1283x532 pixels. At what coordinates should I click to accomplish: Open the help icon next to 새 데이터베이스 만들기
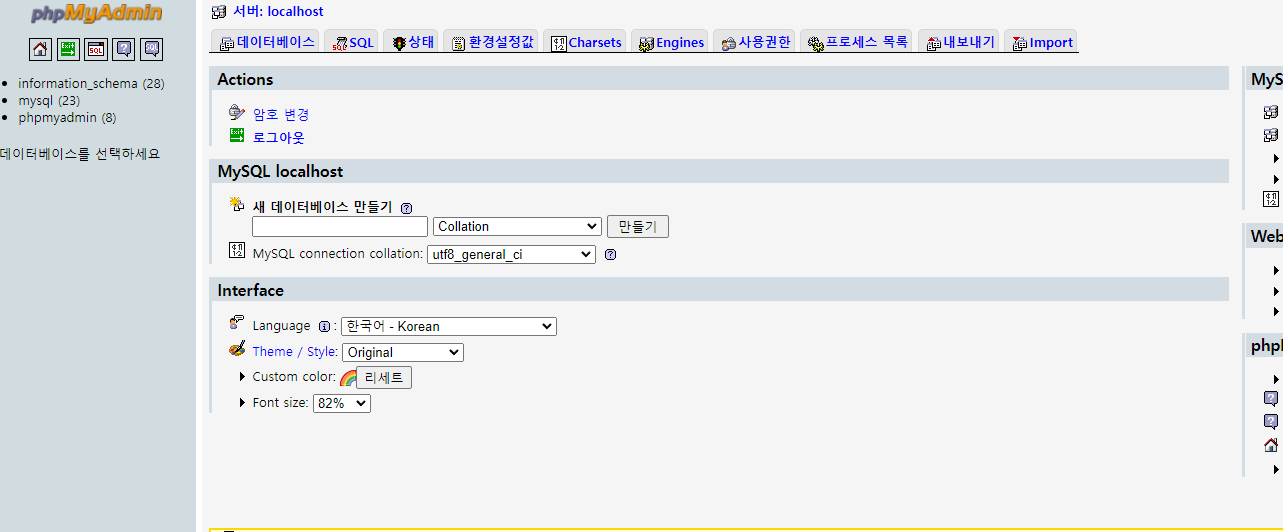(x=406, y=208)
